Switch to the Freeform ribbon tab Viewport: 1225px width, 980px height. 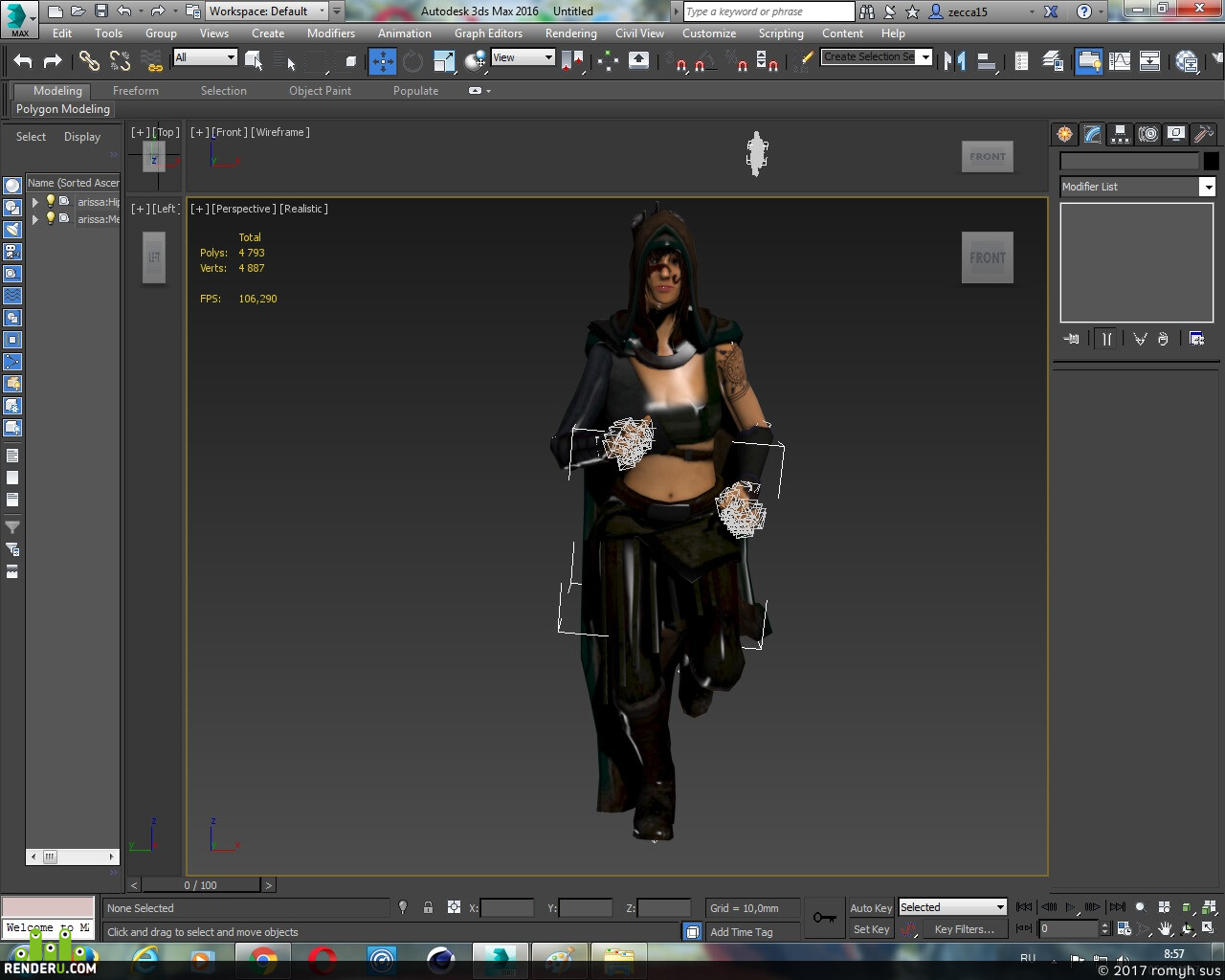(136, 91)
